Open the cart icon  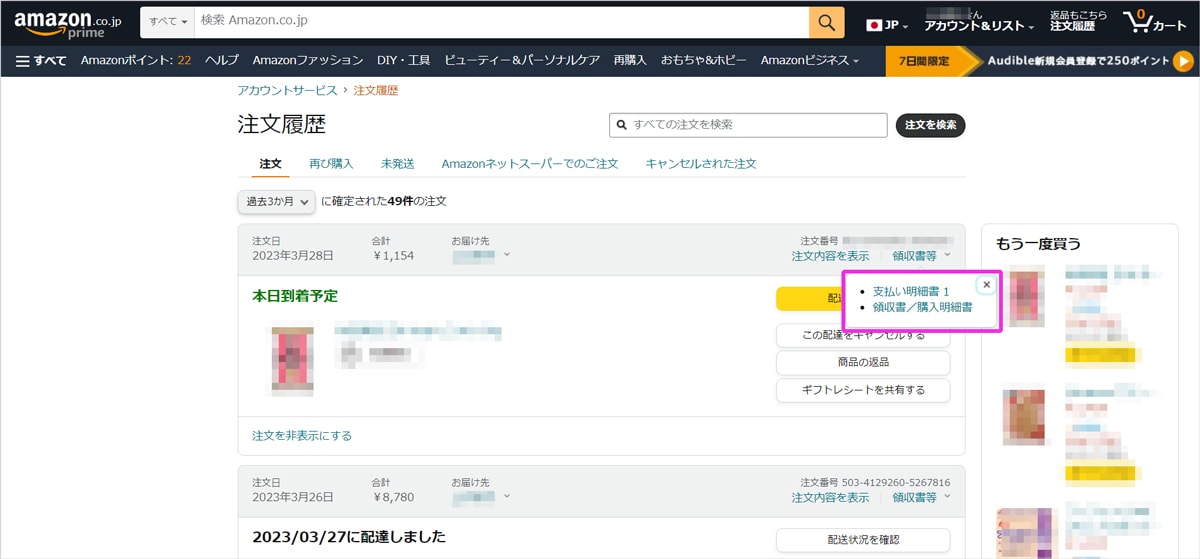tap(1155, 22)
